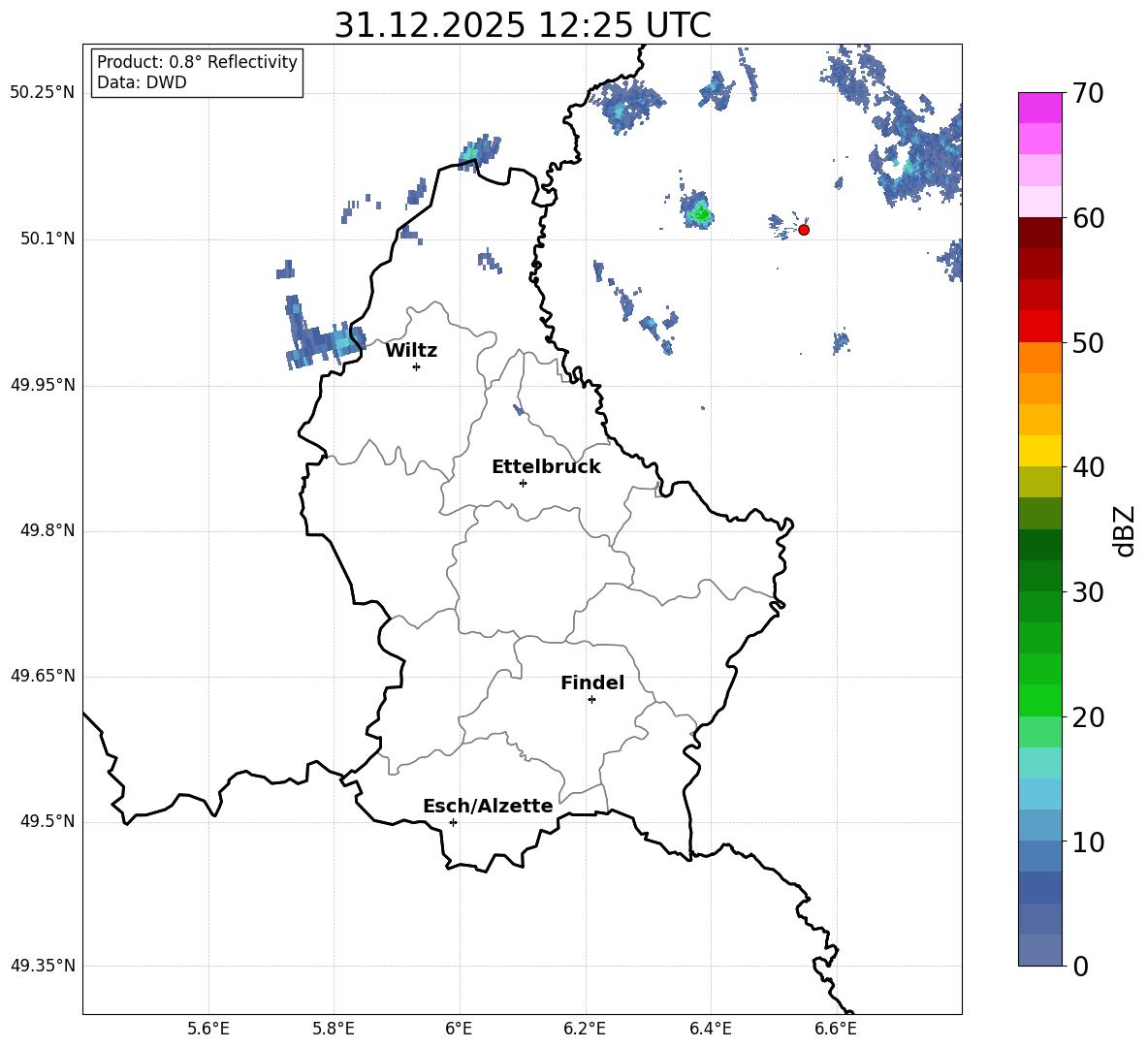Click the yellow colorbar swatch at 40

1039,452
